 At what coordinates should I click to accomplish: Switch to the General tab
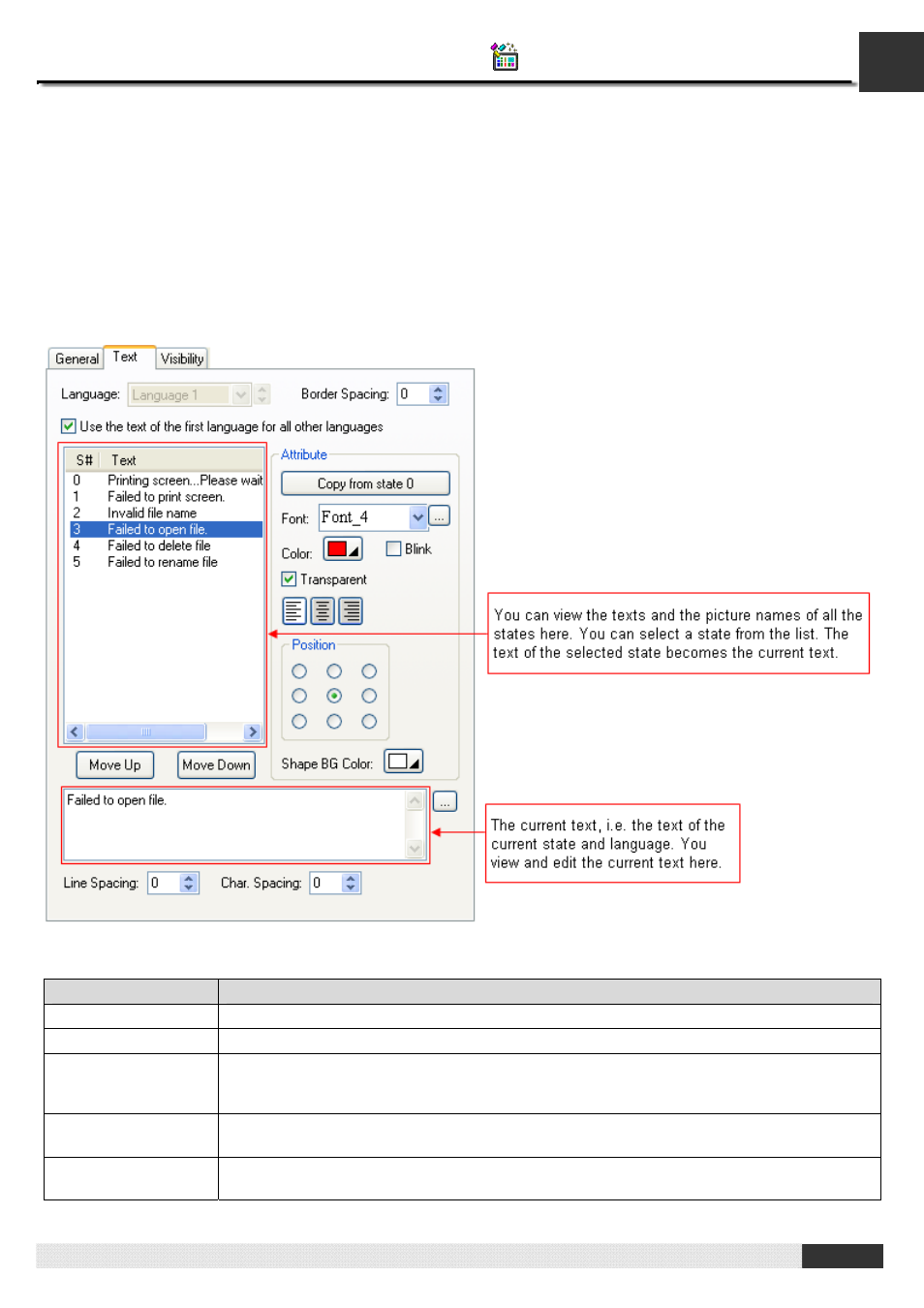[77, 358]
